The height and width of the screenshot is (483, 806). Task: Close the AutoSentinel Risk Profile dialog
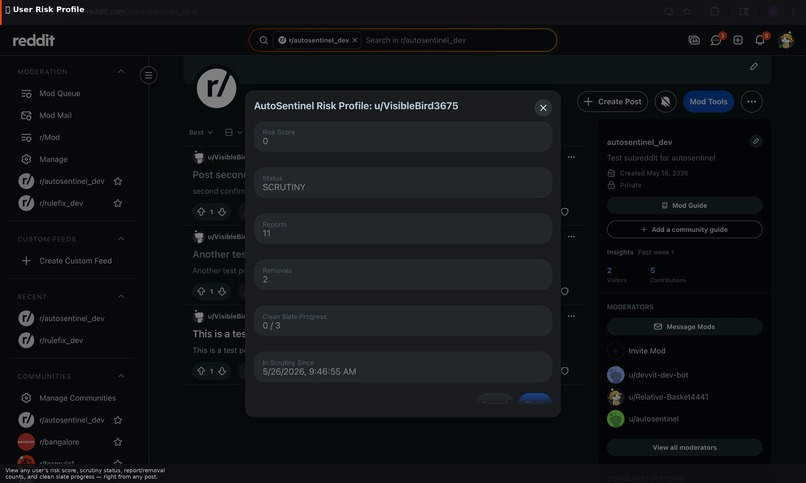pyautogui.click(x=543, y=108)
